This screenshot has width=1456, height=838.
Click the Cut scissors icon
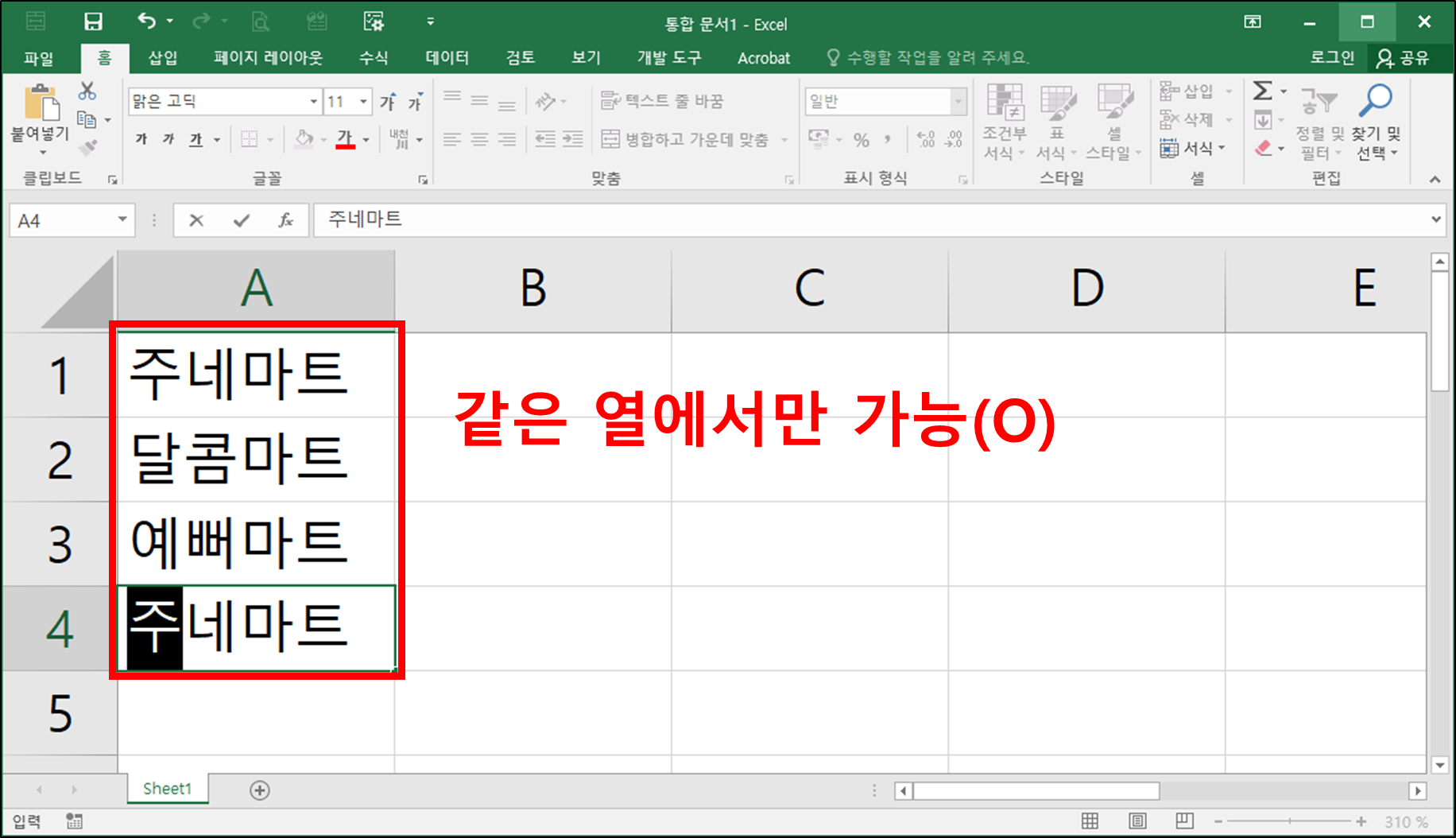87,91
